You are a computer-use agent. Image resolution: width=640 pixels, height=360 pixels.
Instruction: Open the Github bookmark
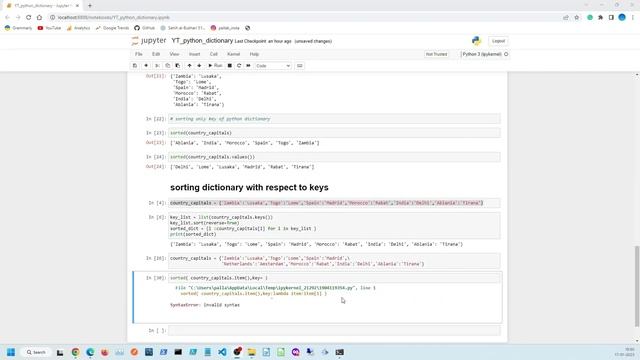coord(144,28)
